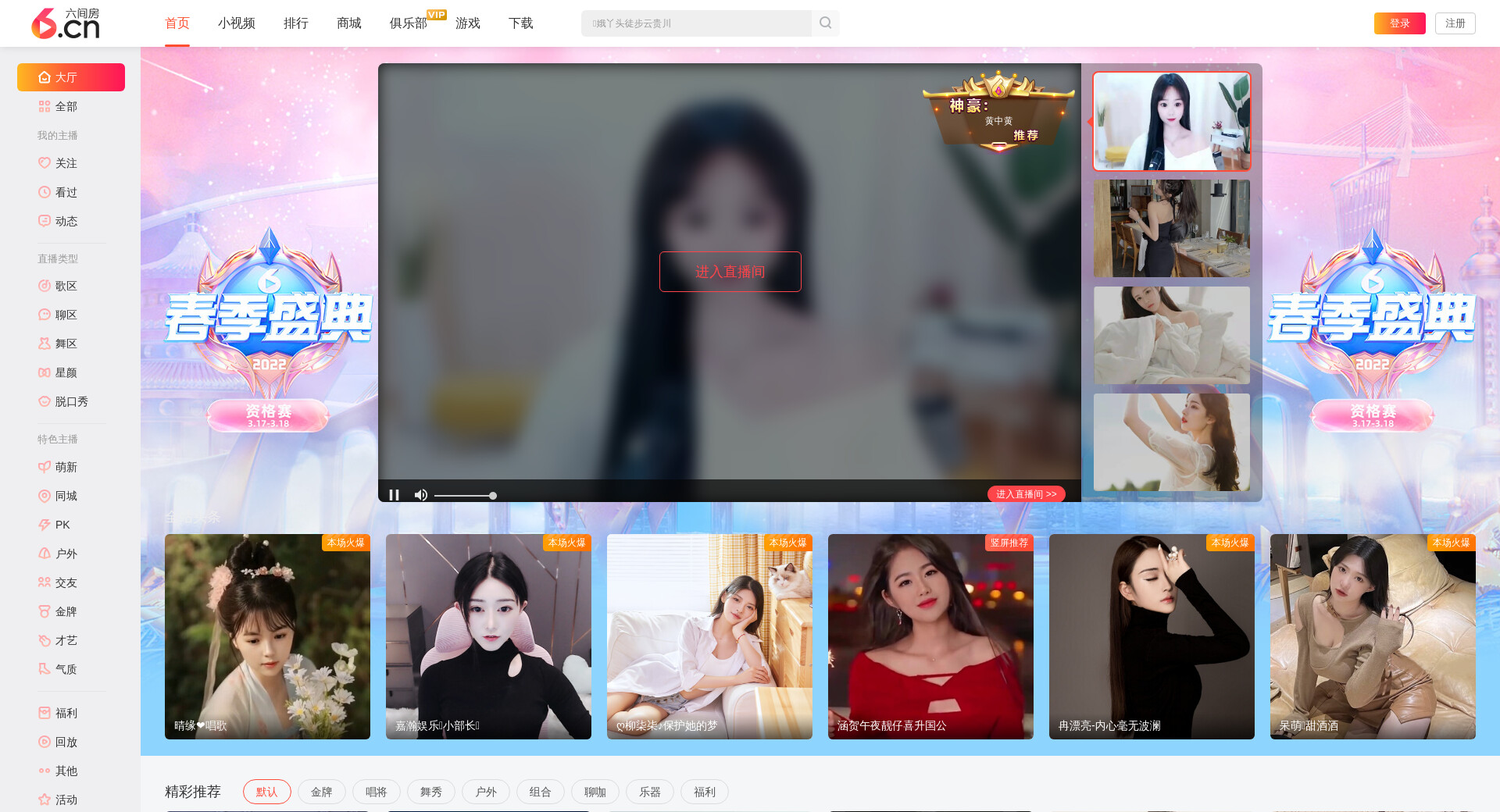Select the 福利 filter pill under 精彩推荐

pos(705,792)
